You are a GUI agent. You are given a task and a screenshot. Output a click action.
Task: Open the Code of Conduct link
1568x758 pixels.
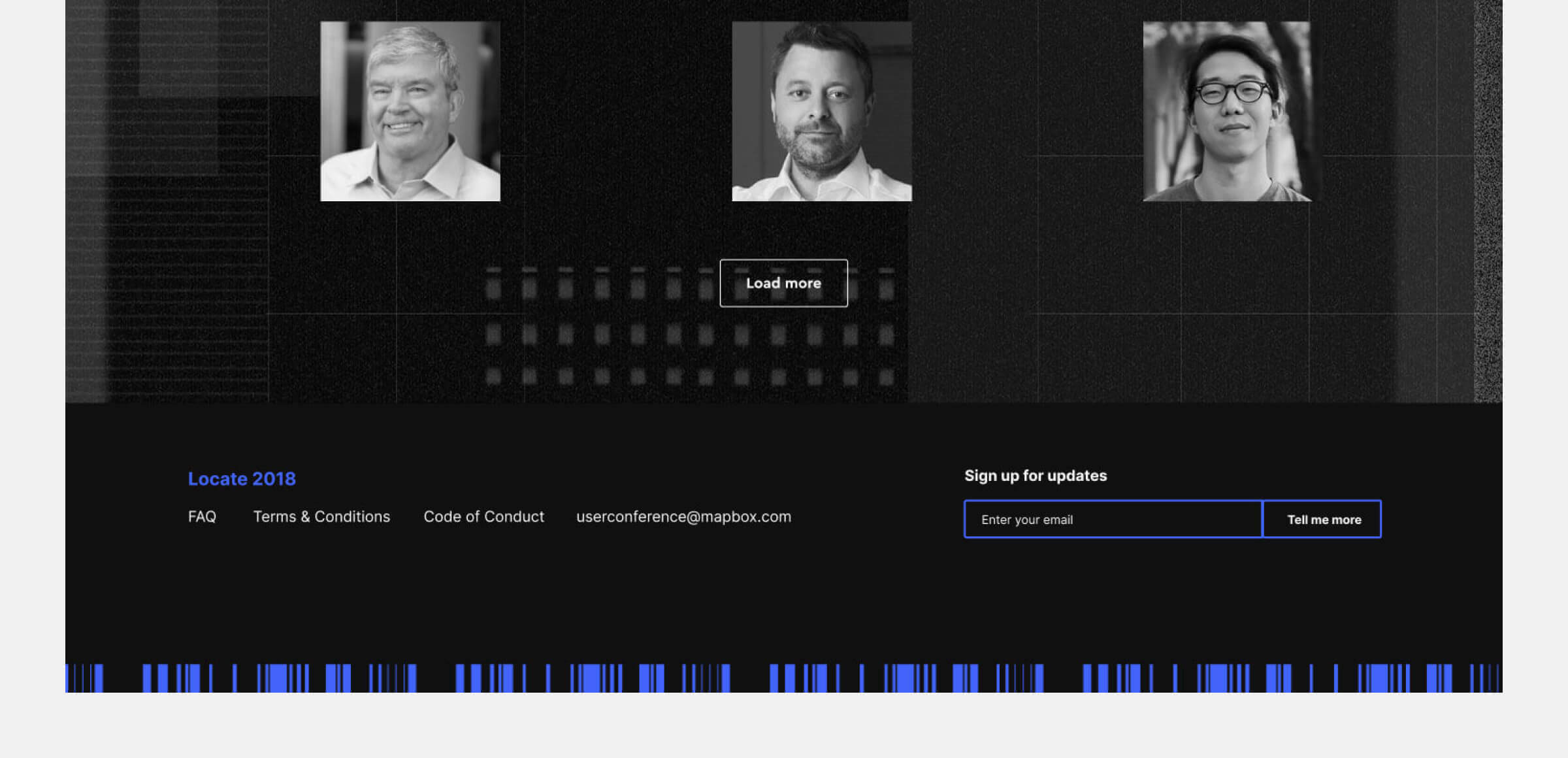coord(483,517)
